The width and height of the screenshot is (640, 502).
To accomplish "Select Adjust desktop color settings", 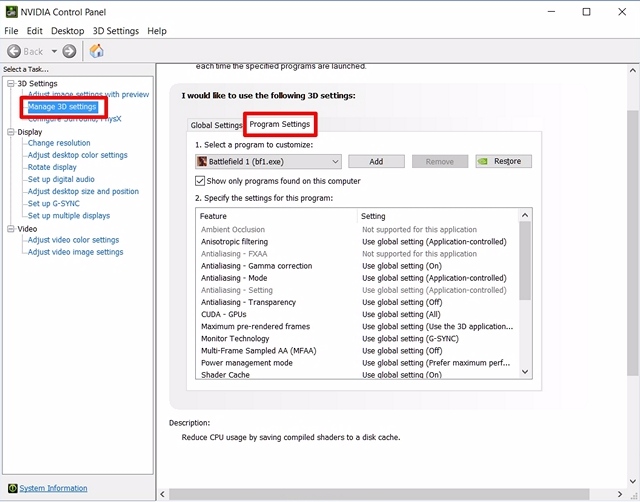I will click(78, 155).
